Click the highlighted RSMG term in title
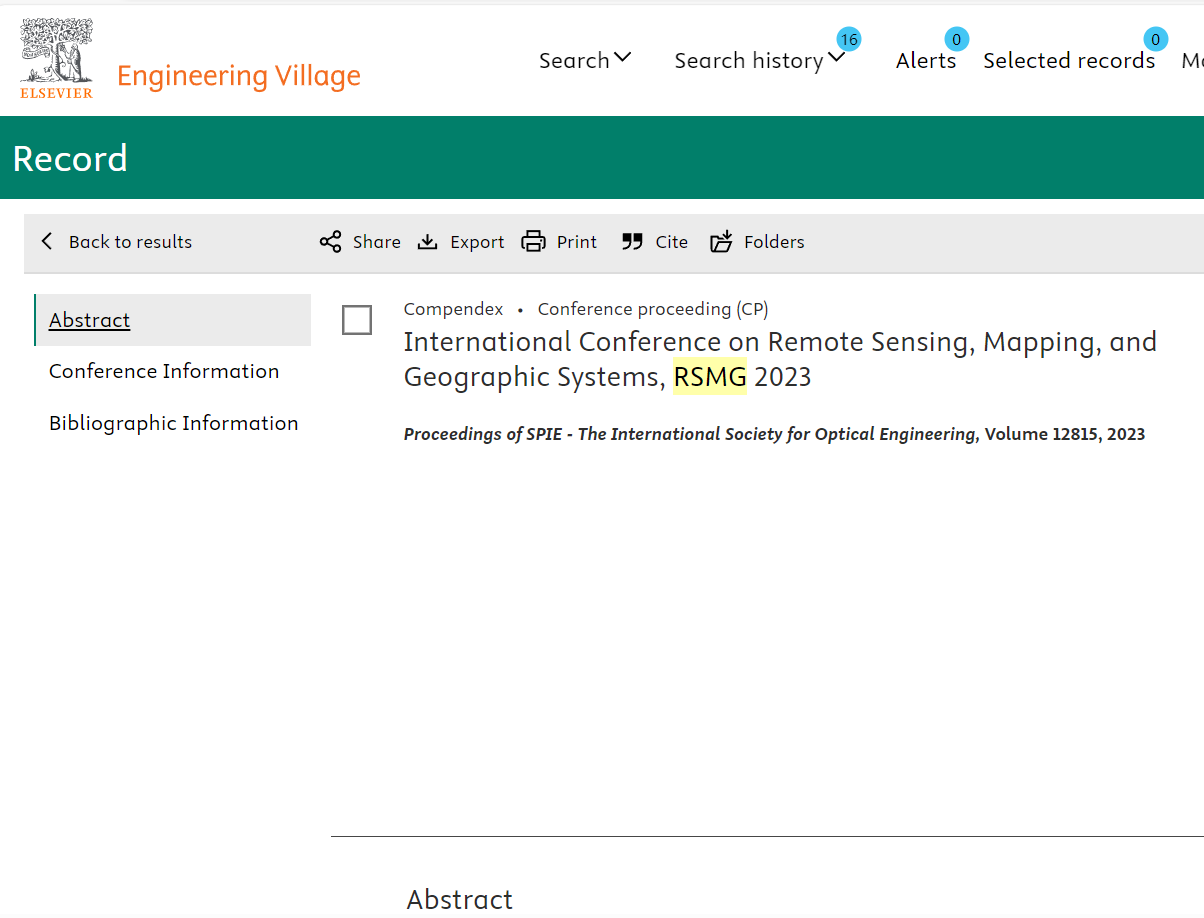 click(710, 377)
